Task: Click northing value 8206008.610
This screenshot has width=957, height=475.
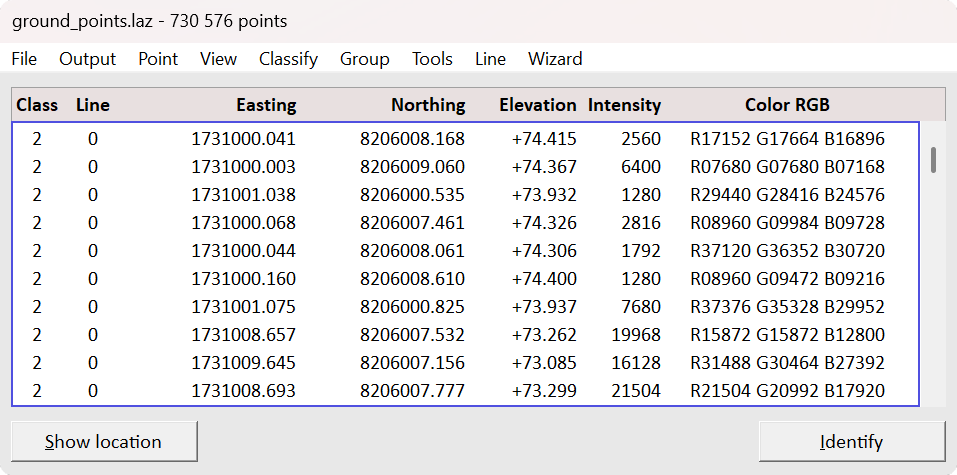Action: tap(412, 279)
